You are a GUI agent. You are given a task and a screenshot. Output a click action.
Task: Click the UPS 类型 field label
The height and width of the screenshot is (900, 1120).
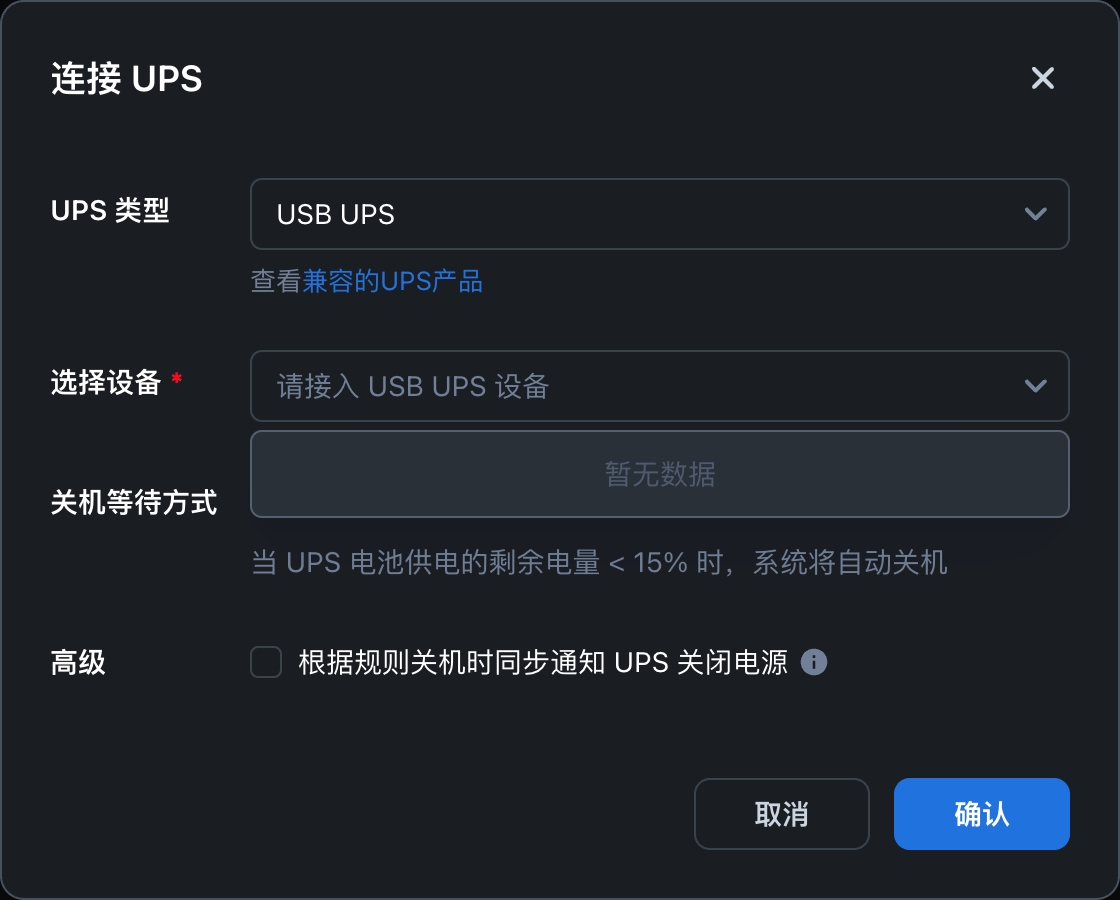[110, 211]
